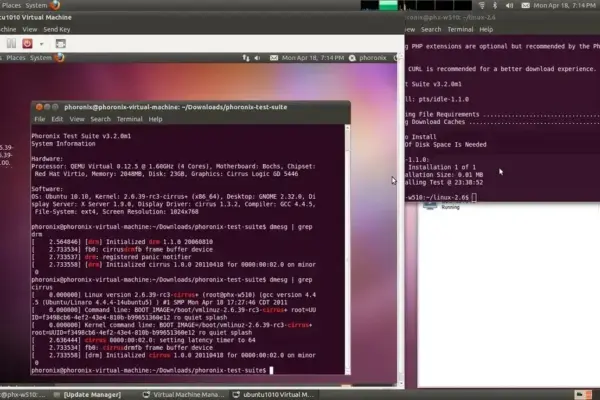Open Help menu in host terminal
Screen dimensions: 600x400
point(486,29)
